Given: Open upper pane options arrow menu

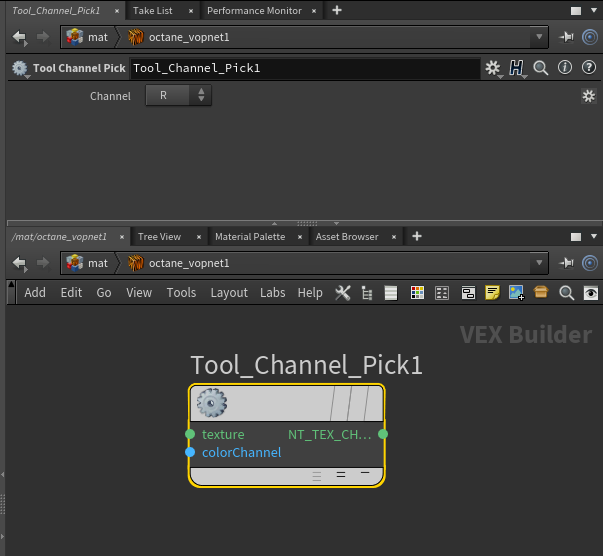Looking at the screenshot, I should coord(594,10).
